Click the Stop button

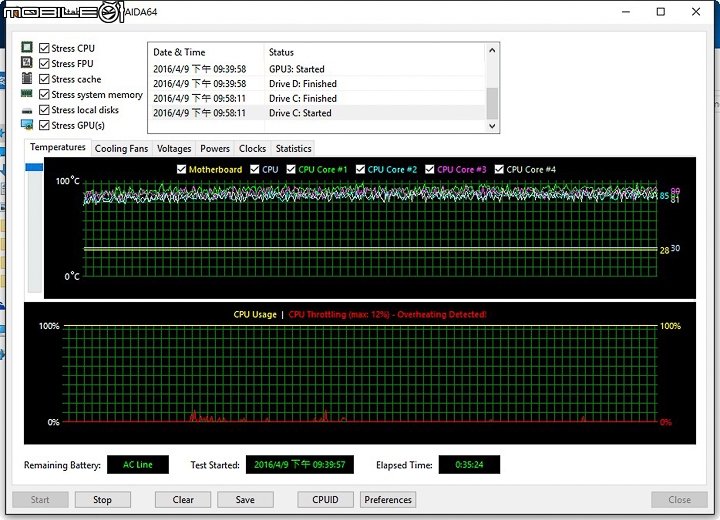click(x=102, y=499)
